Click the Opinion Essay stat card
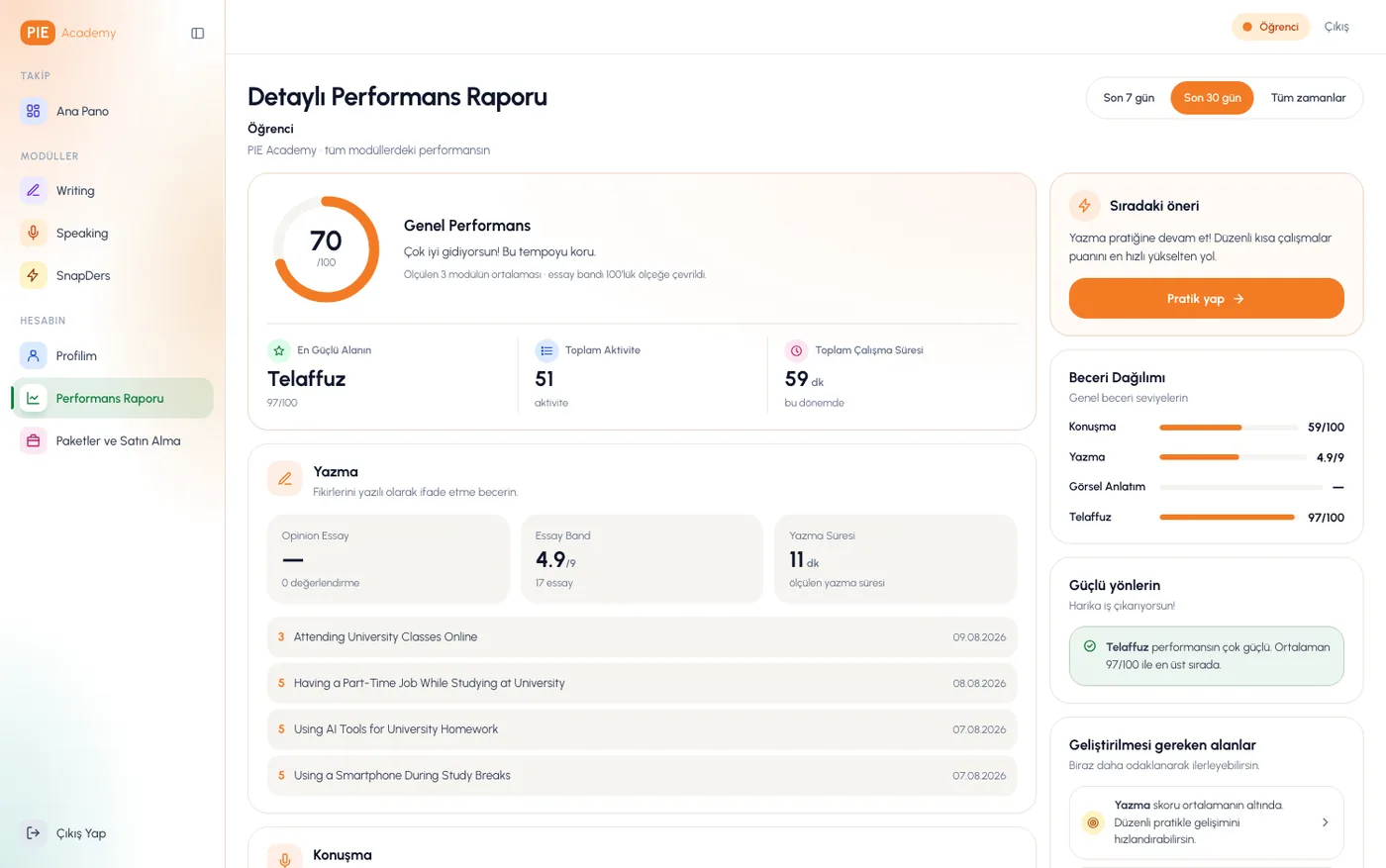Image resolution: width=1386 pixels, height=868 pixels. click(x=388, y=559)
